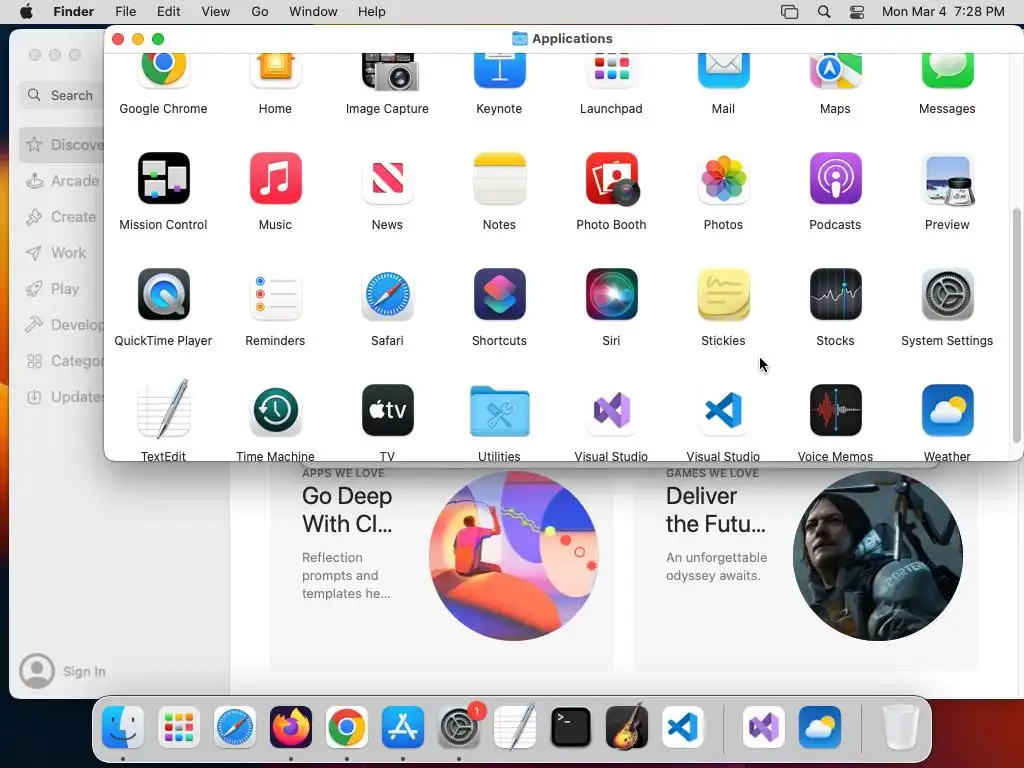This screenshot has width=1024, height=768.
Task: Select Arcade in App Store sidebar
Action: 62,181
